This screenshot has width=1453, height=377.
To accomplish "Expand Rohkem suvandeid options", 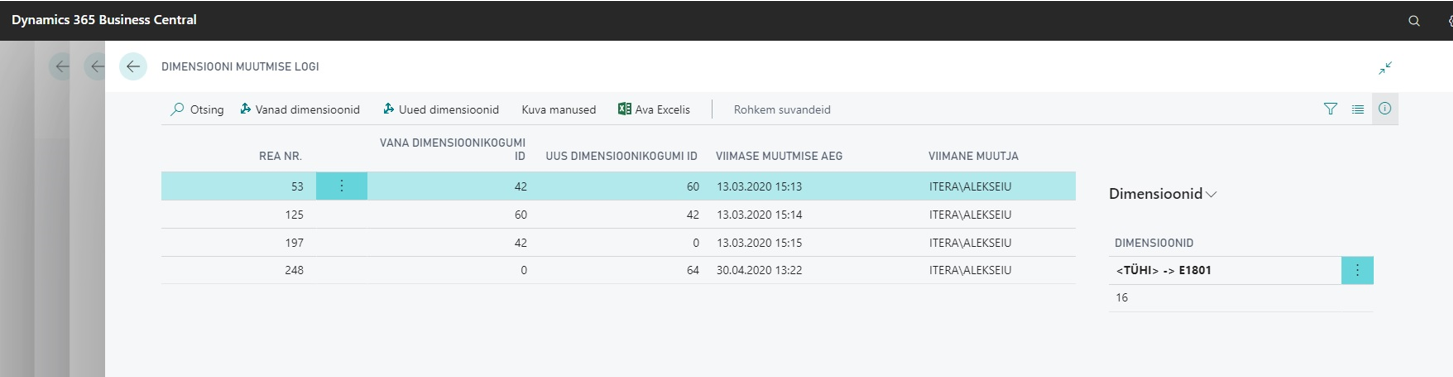I will 782,110.
